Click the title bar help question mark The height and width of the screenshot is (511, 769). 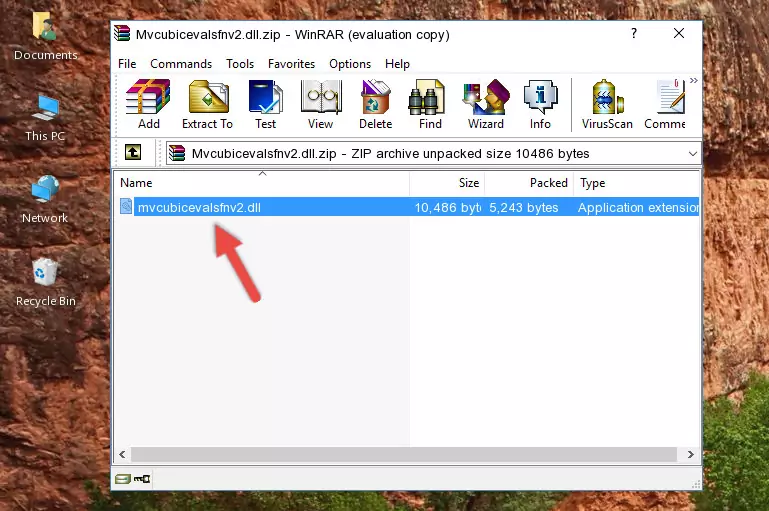point(634,33)
